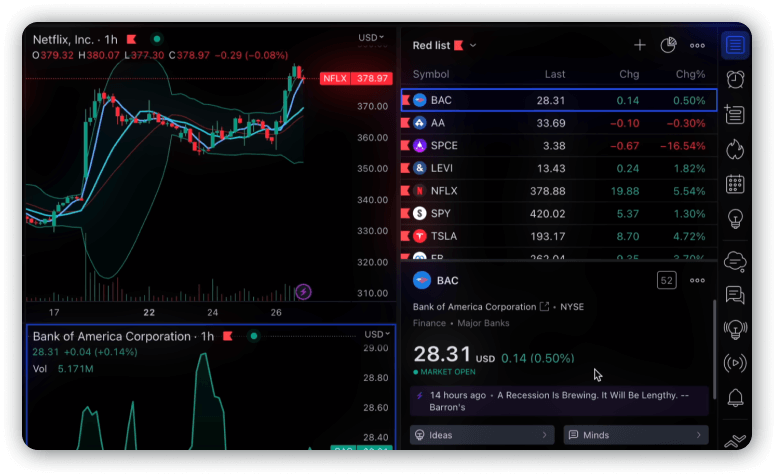Open the Ideas button chevron in BAC details
Image resolution: width=778 pixels, height=476 pixels.
coord(544,435)
